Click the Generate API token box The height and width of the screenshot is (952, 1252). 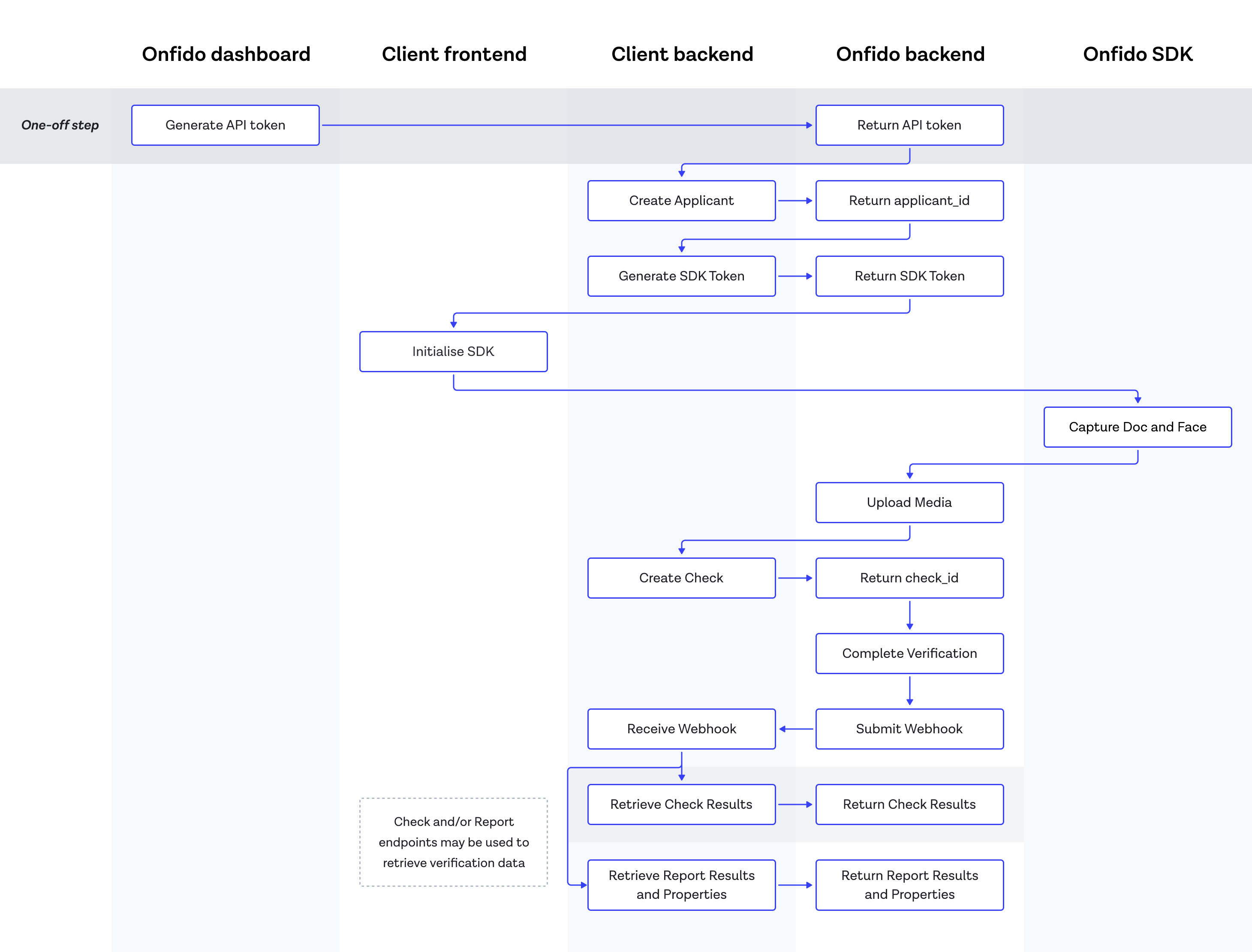point(226,125)
